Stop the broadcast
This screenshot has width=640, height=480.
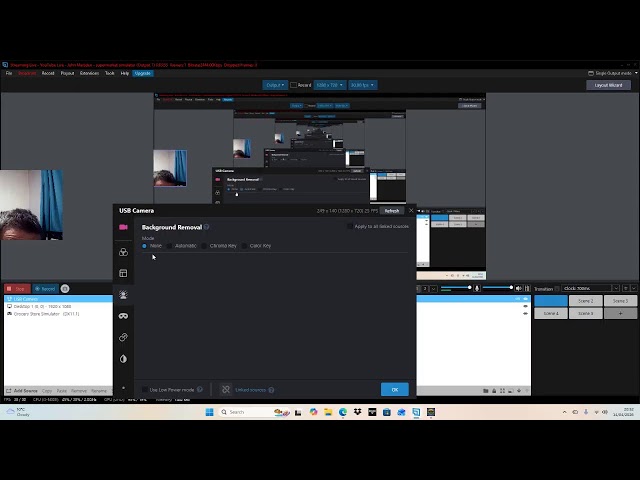tap(17, 289)
